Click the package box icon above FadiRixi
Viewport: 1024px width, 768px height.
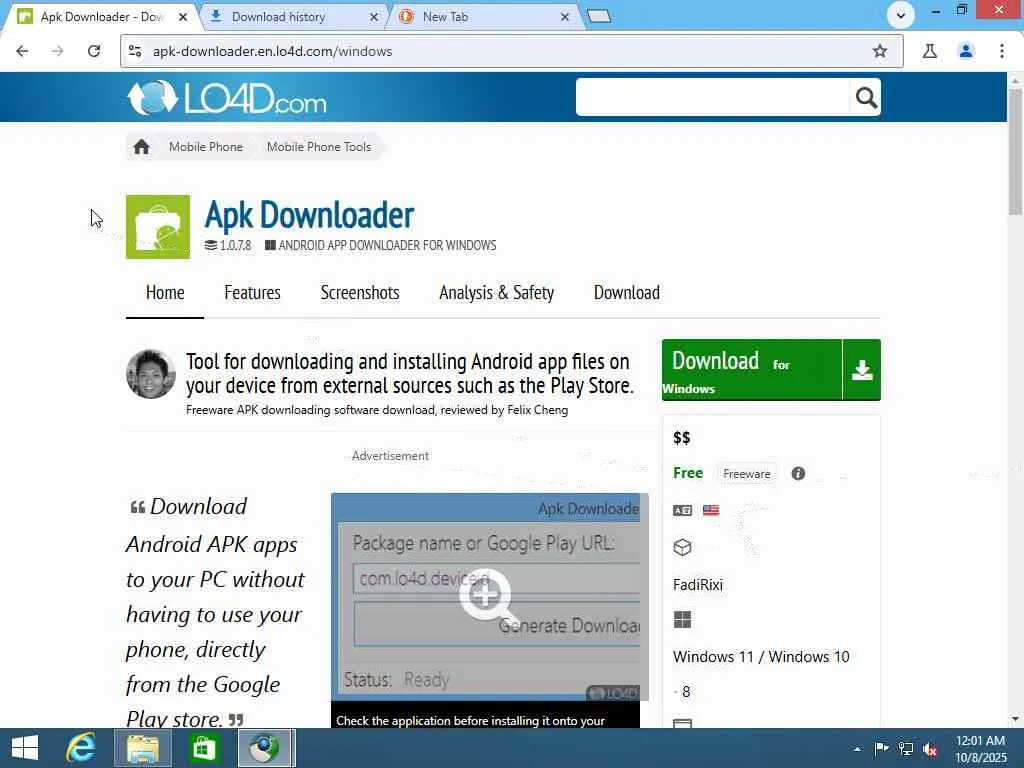[682, 547]
